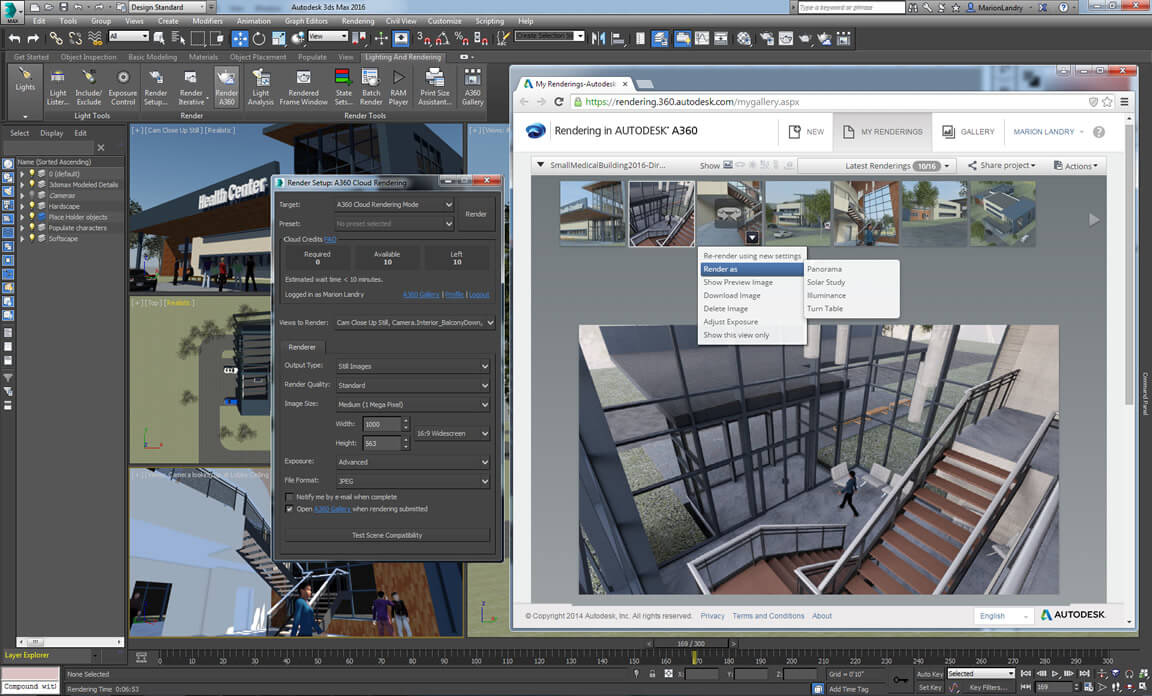Click the Logout link in Render Setup

[x=481, y=295]
